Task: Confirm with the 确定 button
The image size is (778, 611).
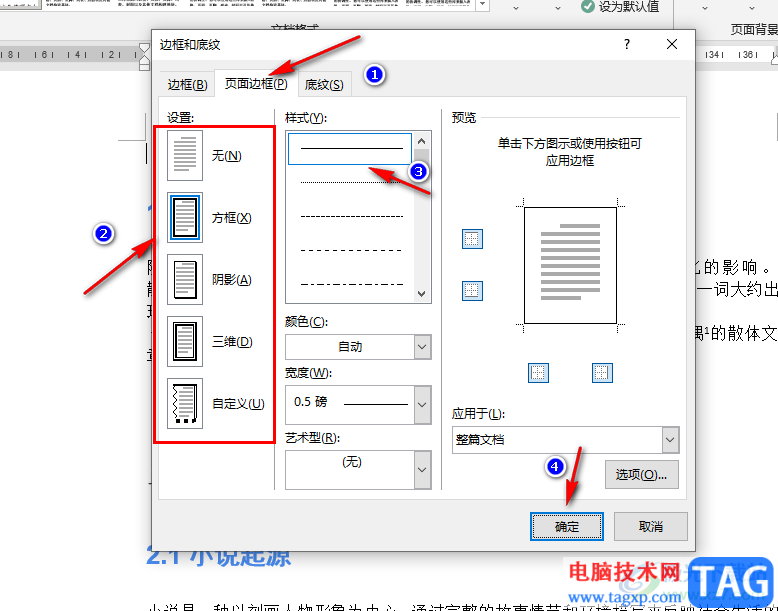Action: 567,527
